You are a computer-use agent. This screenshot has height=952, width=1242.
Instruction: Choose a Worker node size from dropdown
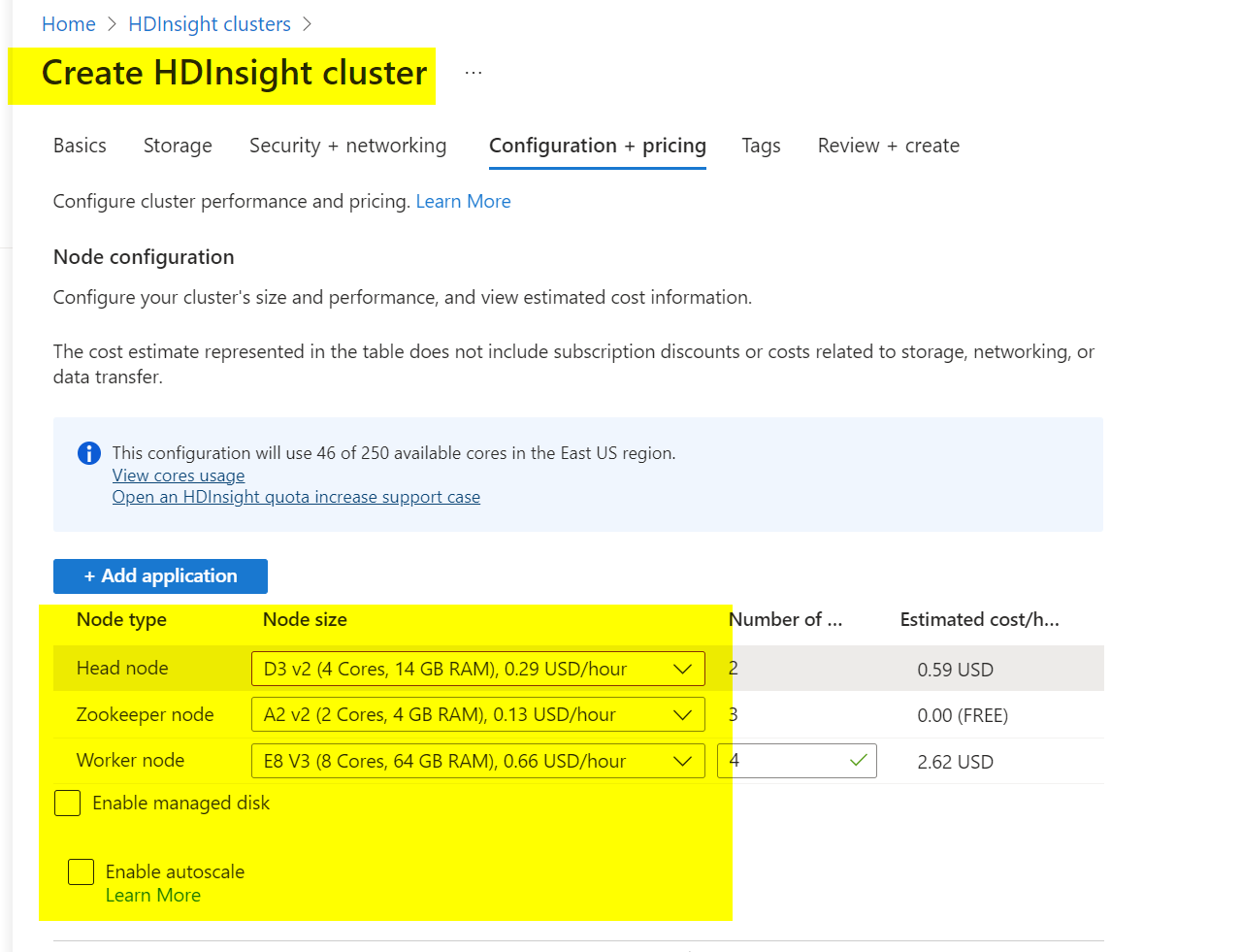pyautogui.click(x=478, y=761)
